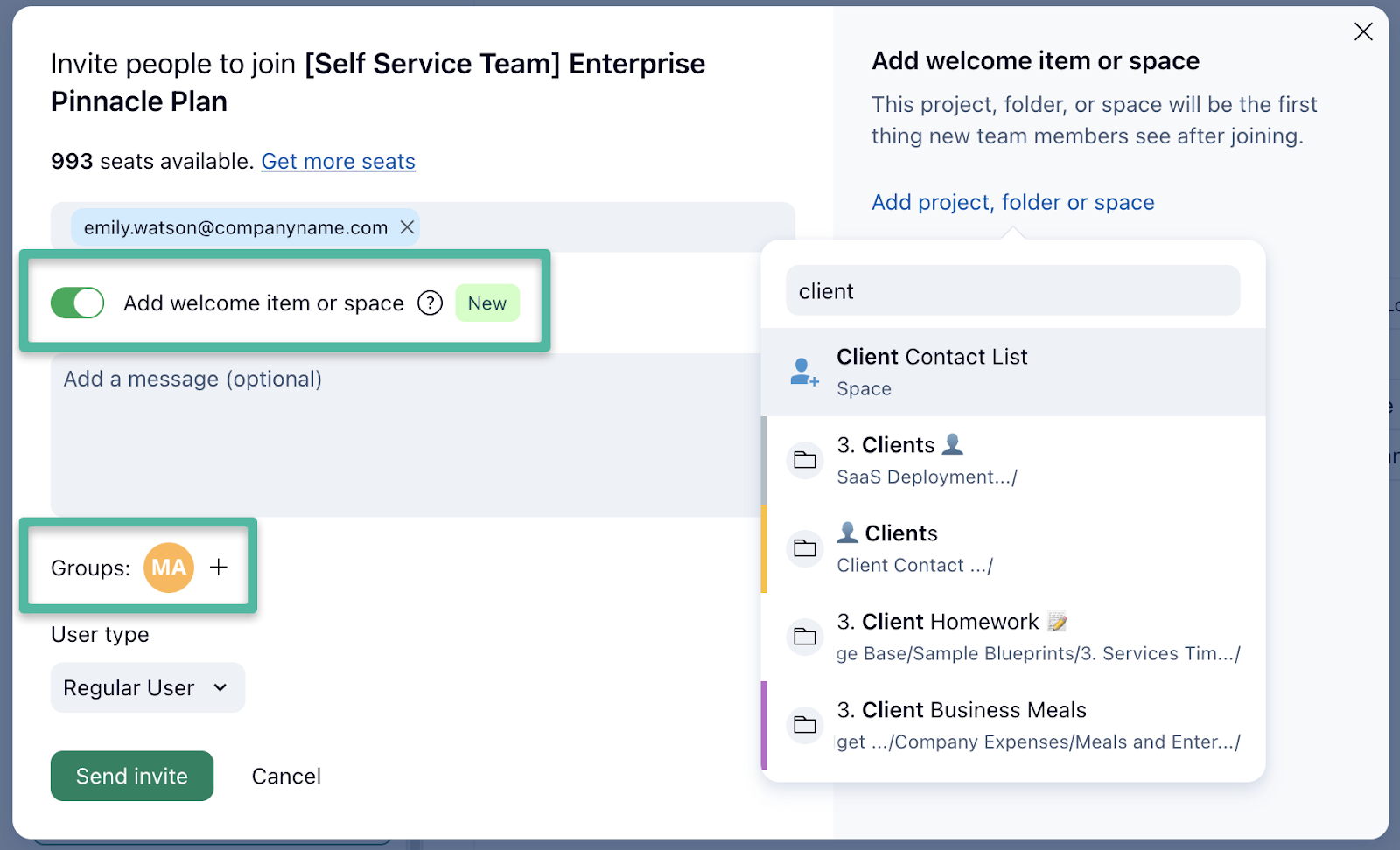Screen dimensions: 1400x850
Task: Disable the Add welcome item or space toggle
Action: pyautogui.click(x=77, y=303)
